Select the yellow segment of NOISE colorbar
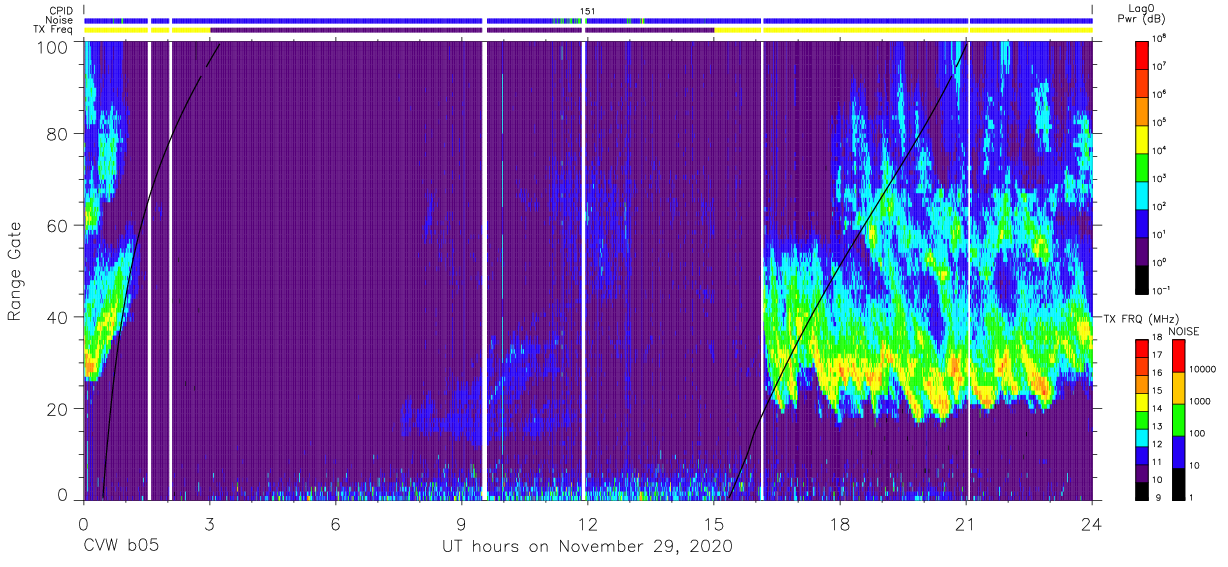Image resolution: width=1228 pixels, height=567 pixels. [x=1177, y=388]
